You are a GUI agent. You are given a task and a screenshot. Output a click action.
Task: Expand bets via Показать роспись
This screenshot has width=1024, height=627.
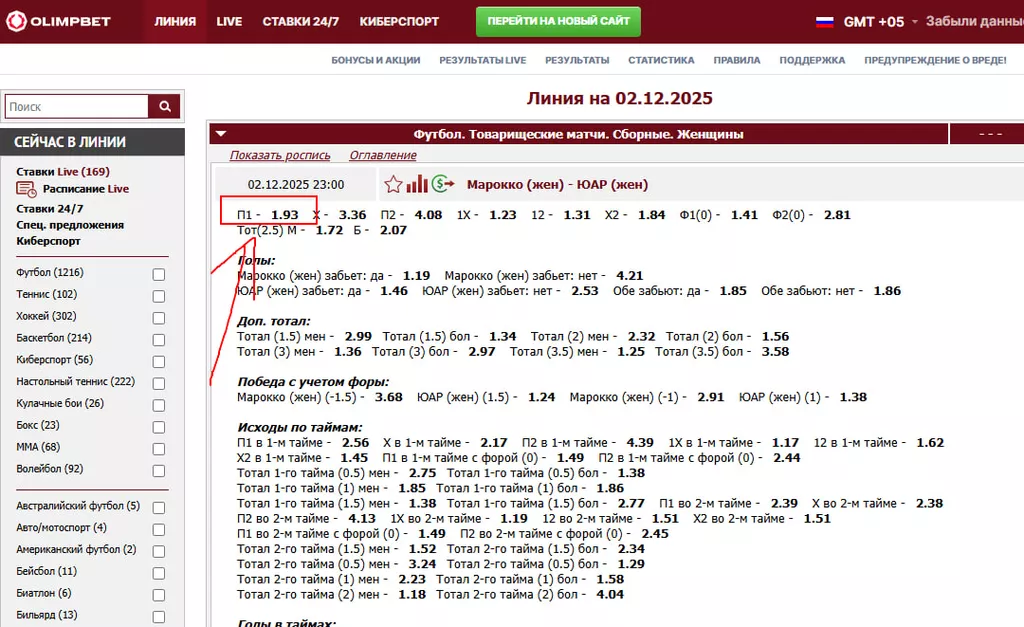pyautogui.click(x=280, y=155)
